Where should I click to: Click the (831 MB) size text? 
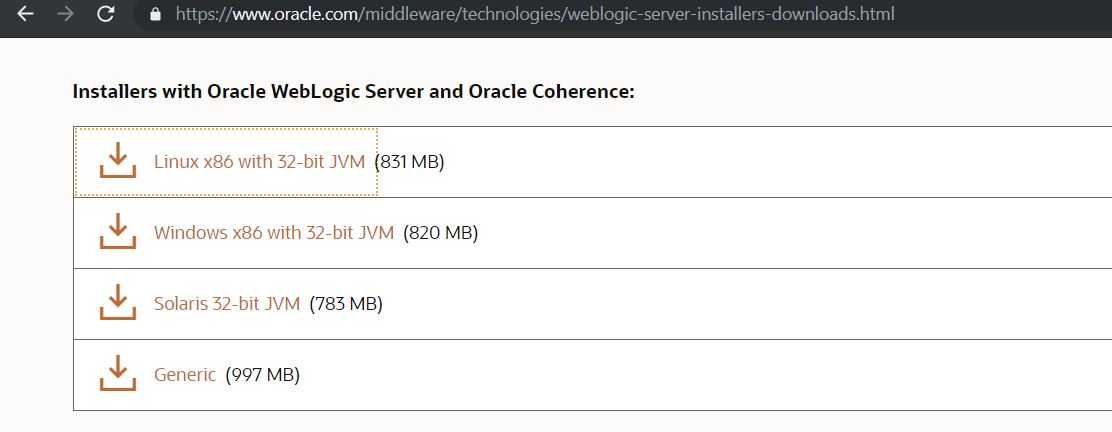409,161
